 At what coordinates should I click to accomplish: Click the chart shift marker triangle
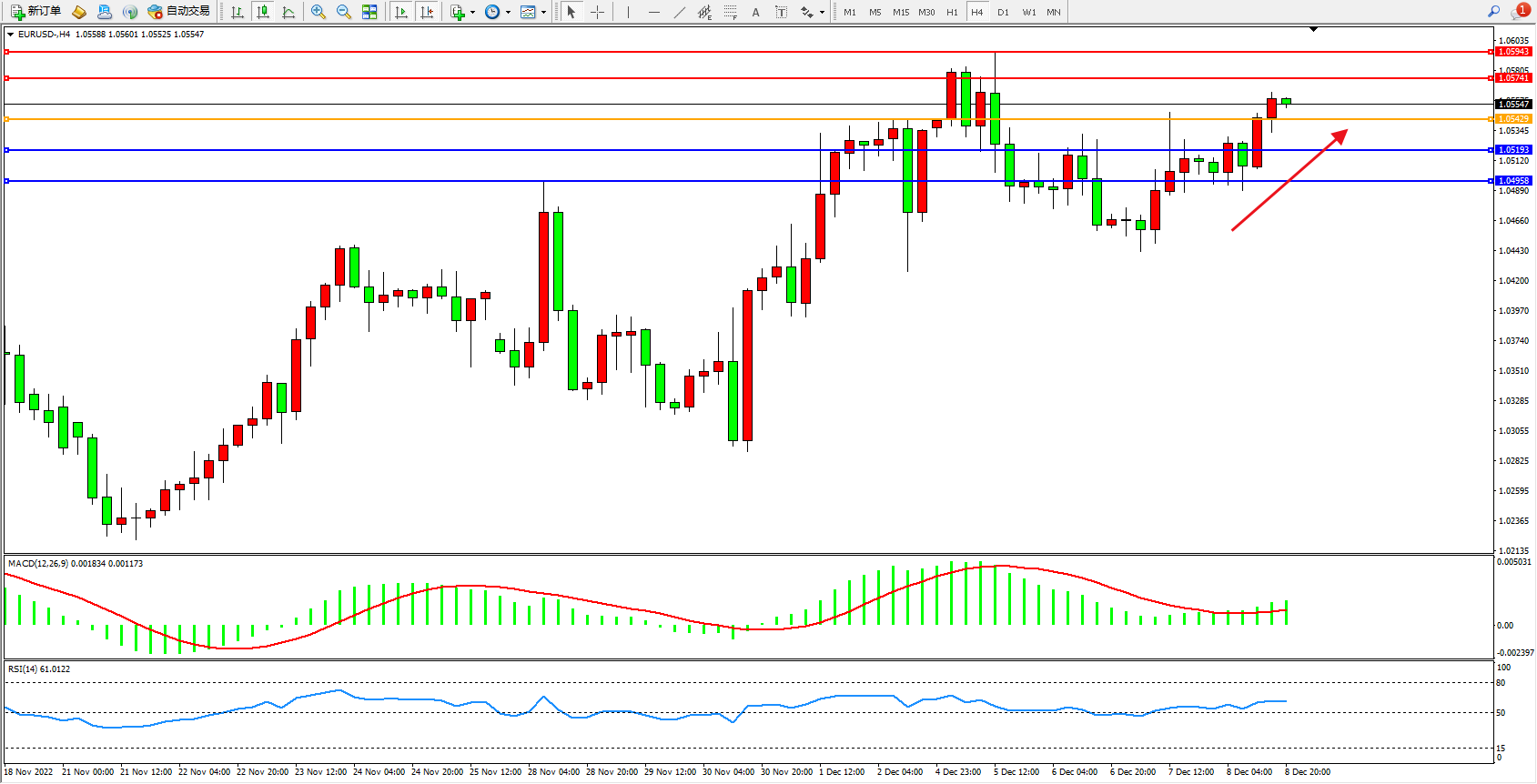tap(1313, 30)
